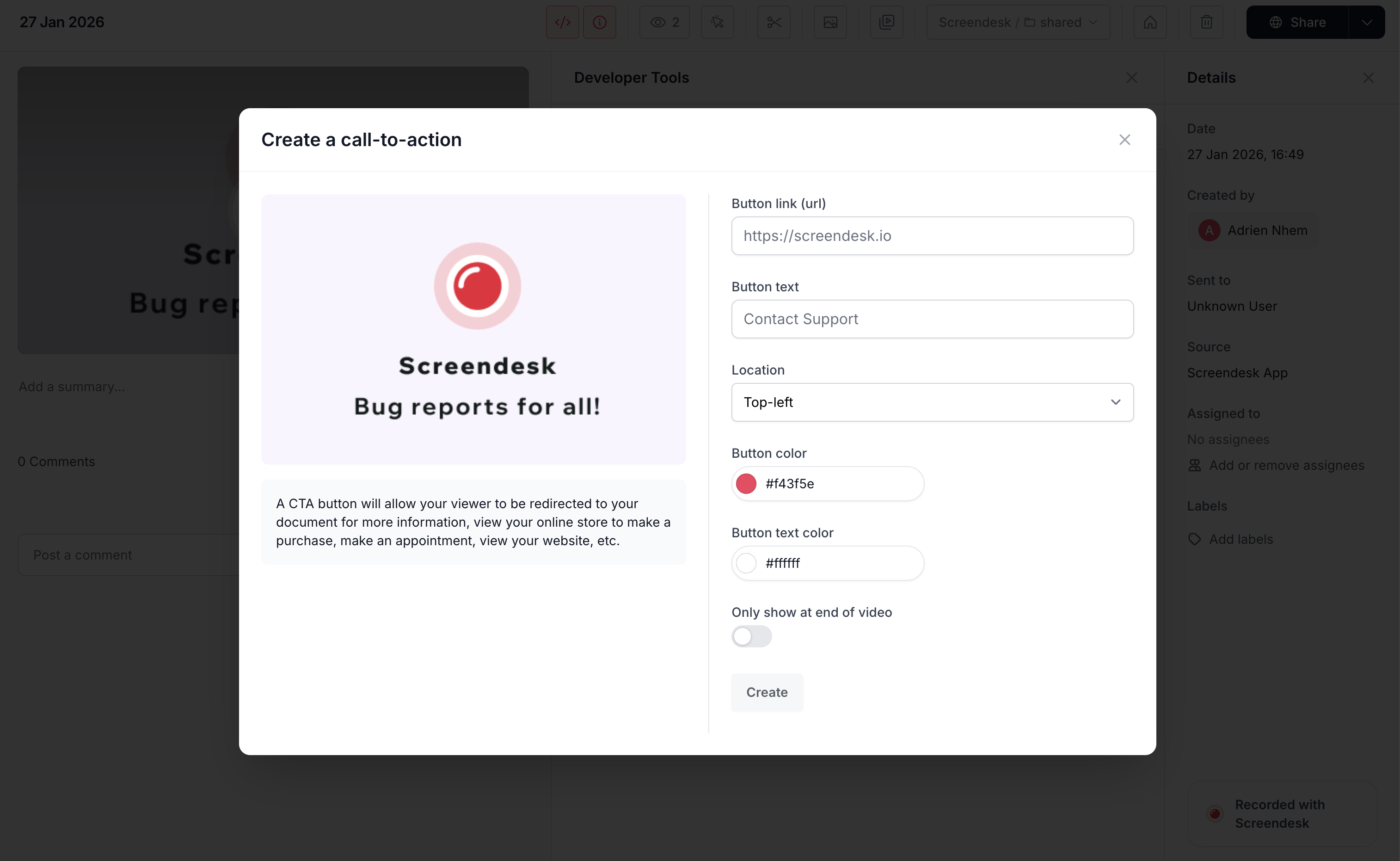Enable Only show at end of video

[x=751, y=636]
